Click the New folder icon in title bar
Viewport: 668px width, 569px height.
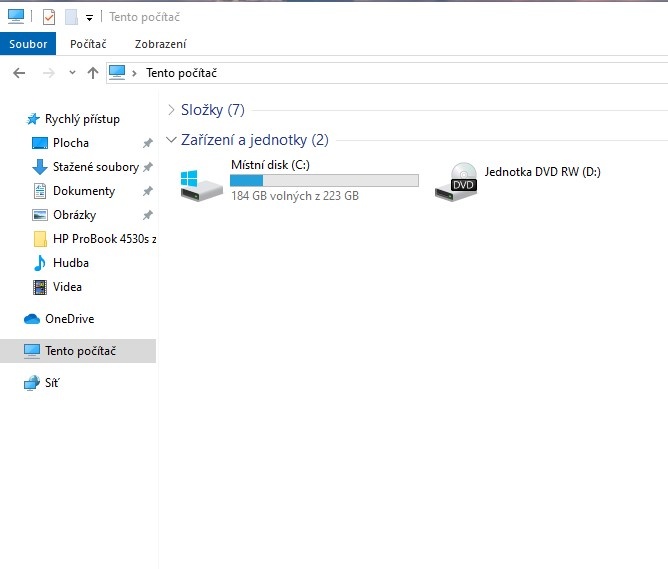(71, 17)
